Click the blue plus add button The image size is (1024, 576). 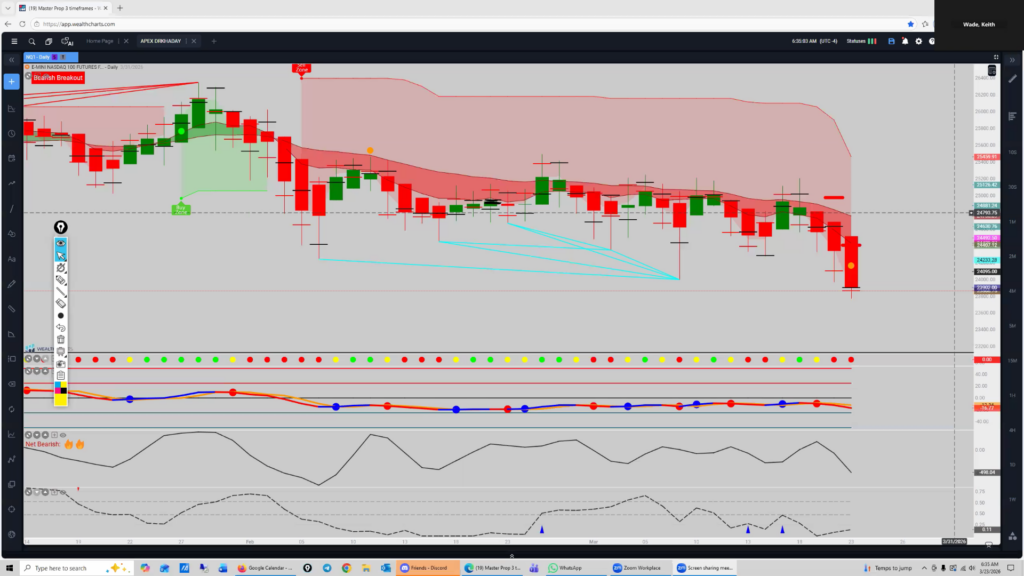(12, 81)
